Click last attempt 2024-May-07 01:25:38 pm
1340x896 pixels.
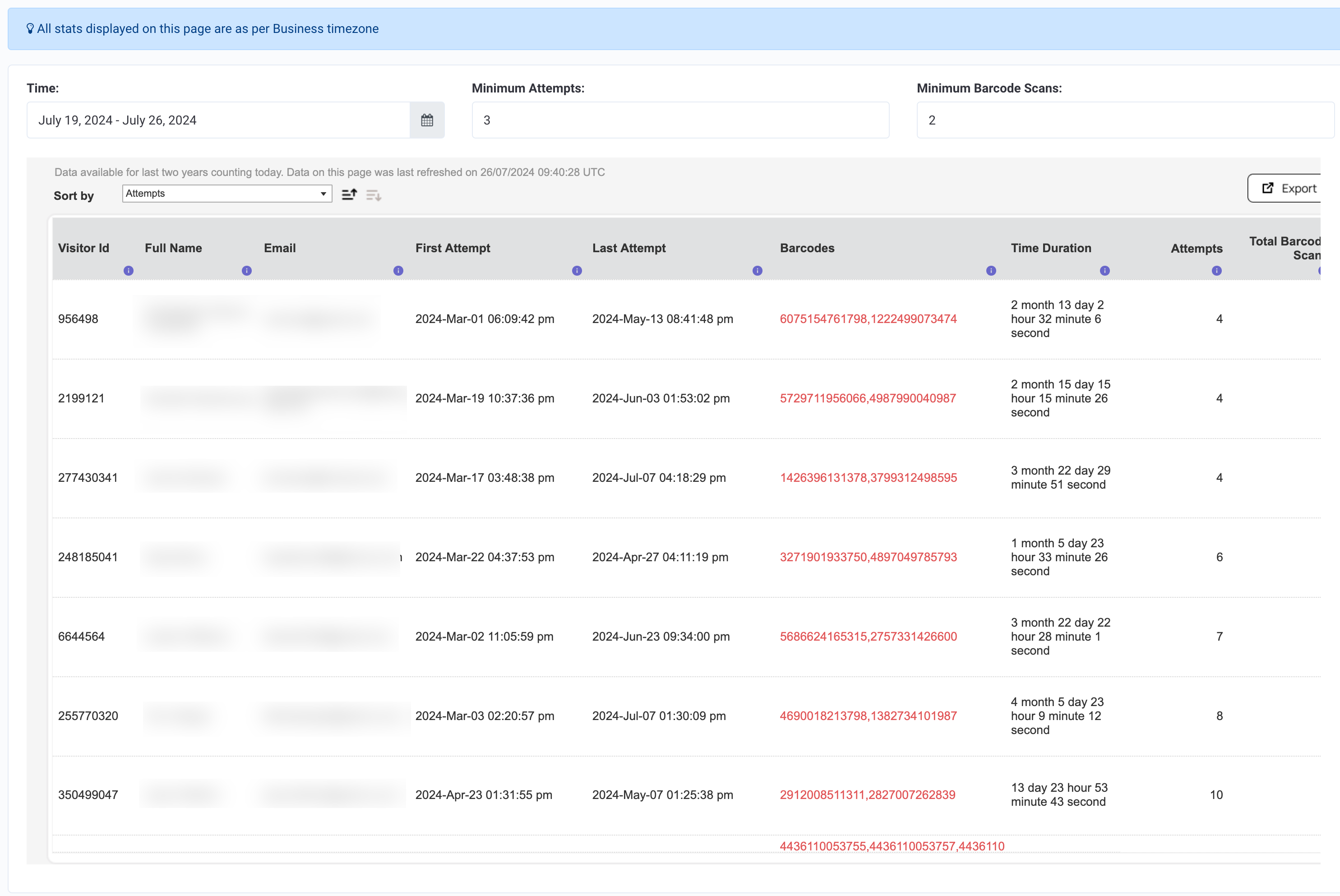click(x=662, y=795)
